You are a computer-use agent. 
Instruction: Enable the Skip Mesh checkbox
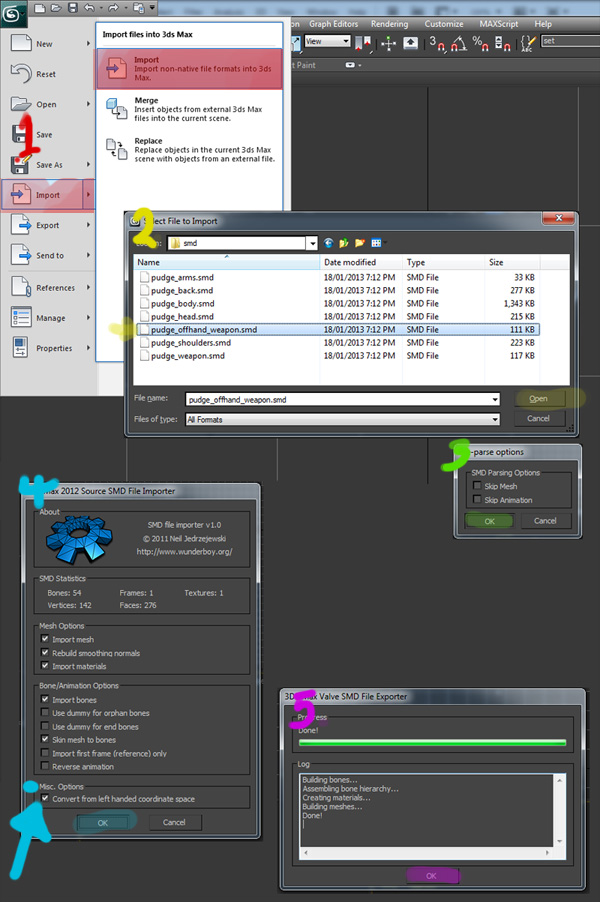click(477, 486)
